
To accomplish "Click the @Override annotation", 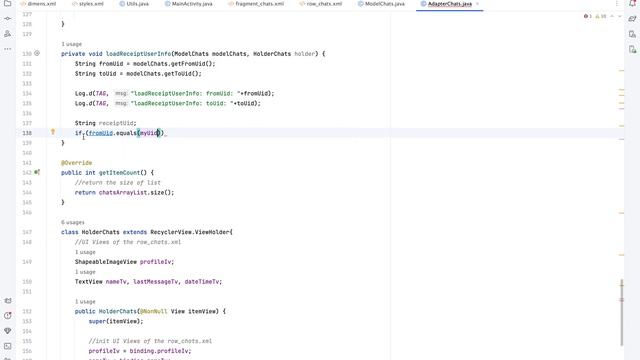I will pos(76,163).
